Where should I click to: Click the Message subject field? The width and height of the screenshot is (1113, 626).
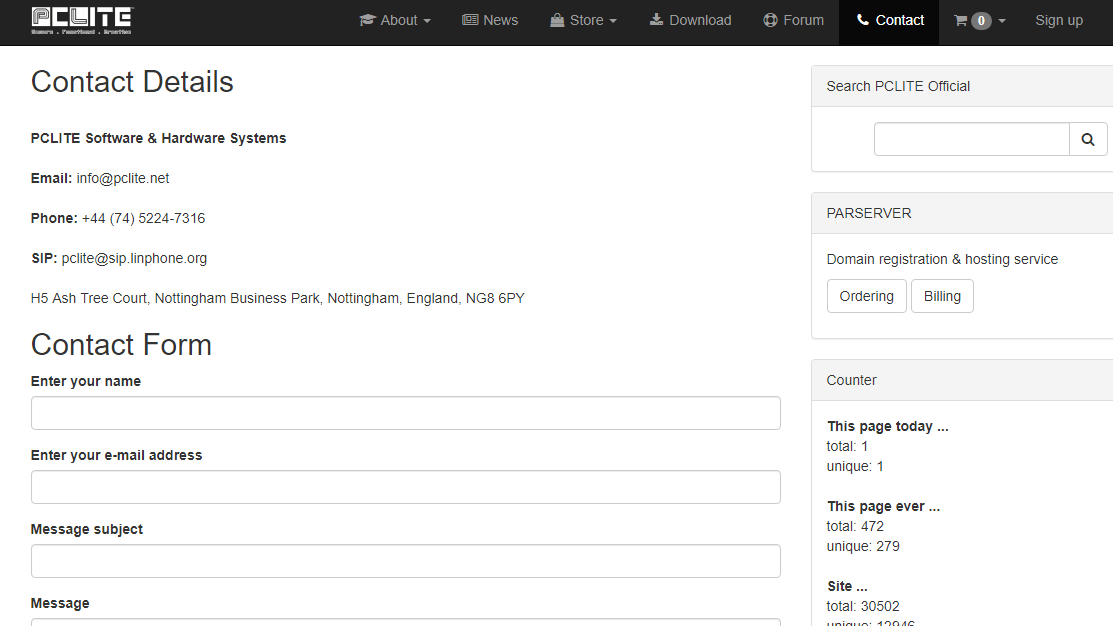click(x=406, y=561)
